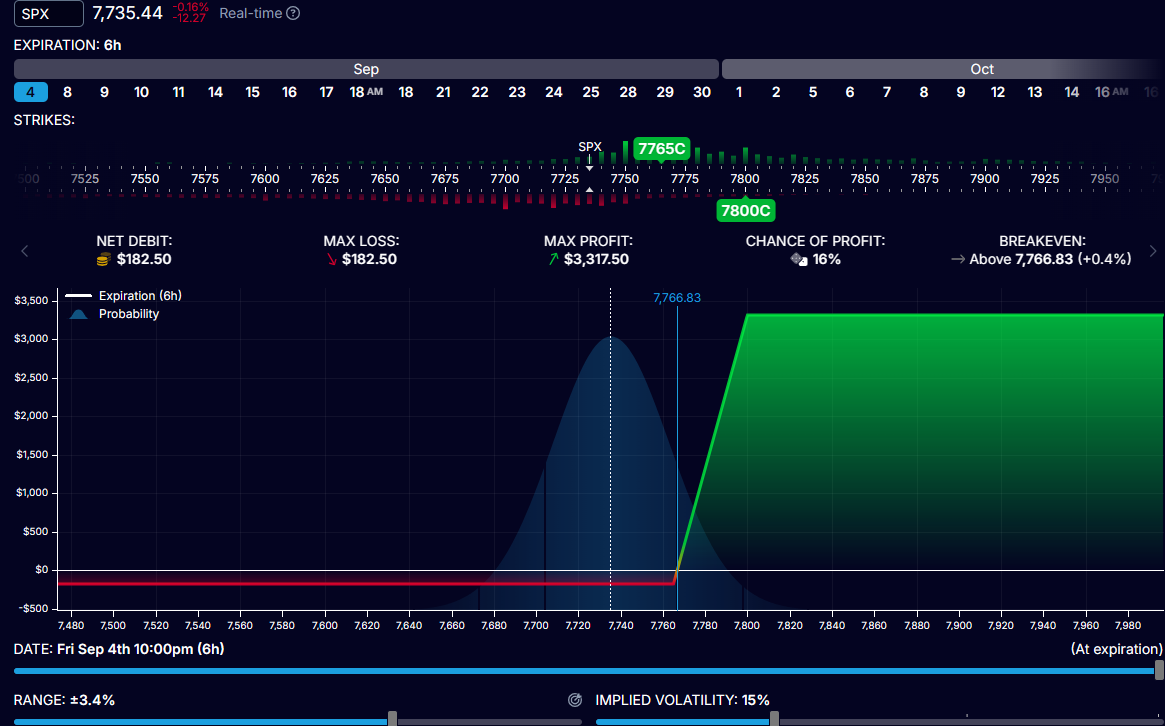
Task: Show next stats with right chevron
Action: tap(1153, 251)
